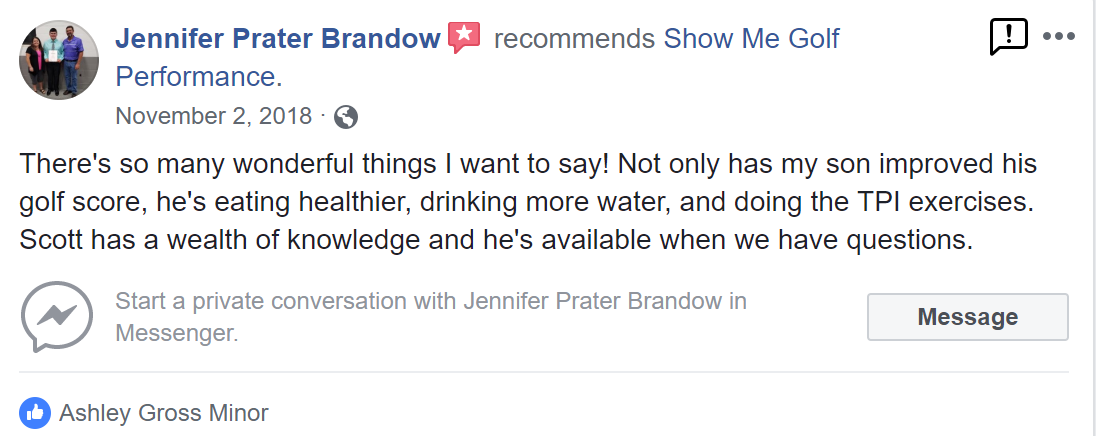Open Jennifer Prater Brandow's profile picture
The height and width of the screenshot is (436, 1096).
pos(59,59)
